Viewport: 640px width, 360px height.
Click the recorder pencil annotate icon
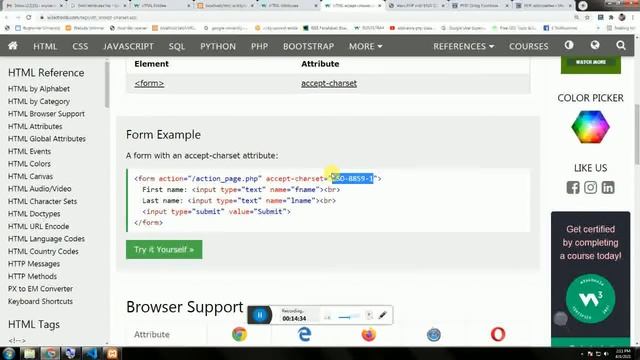pyautogui.click(x=382, y=315)
